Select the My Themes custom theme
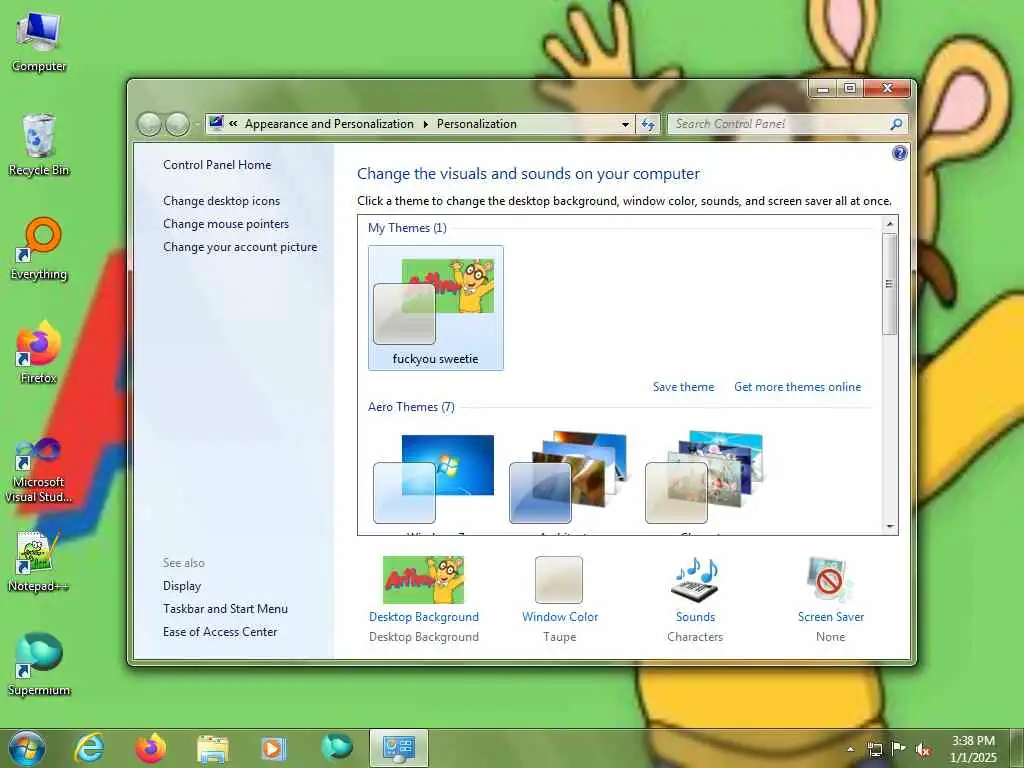The width and height of the screenshot is (1024, 768). 436,308
